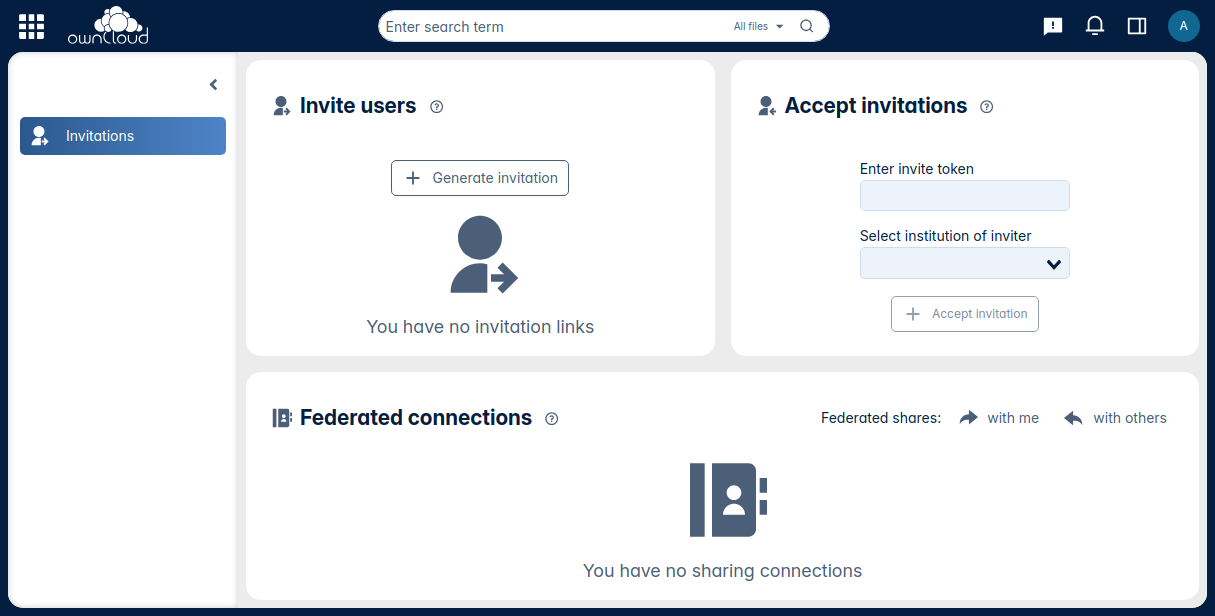
Task: Open the Select institution of inviter dropdown
Action: click(964, 263)
